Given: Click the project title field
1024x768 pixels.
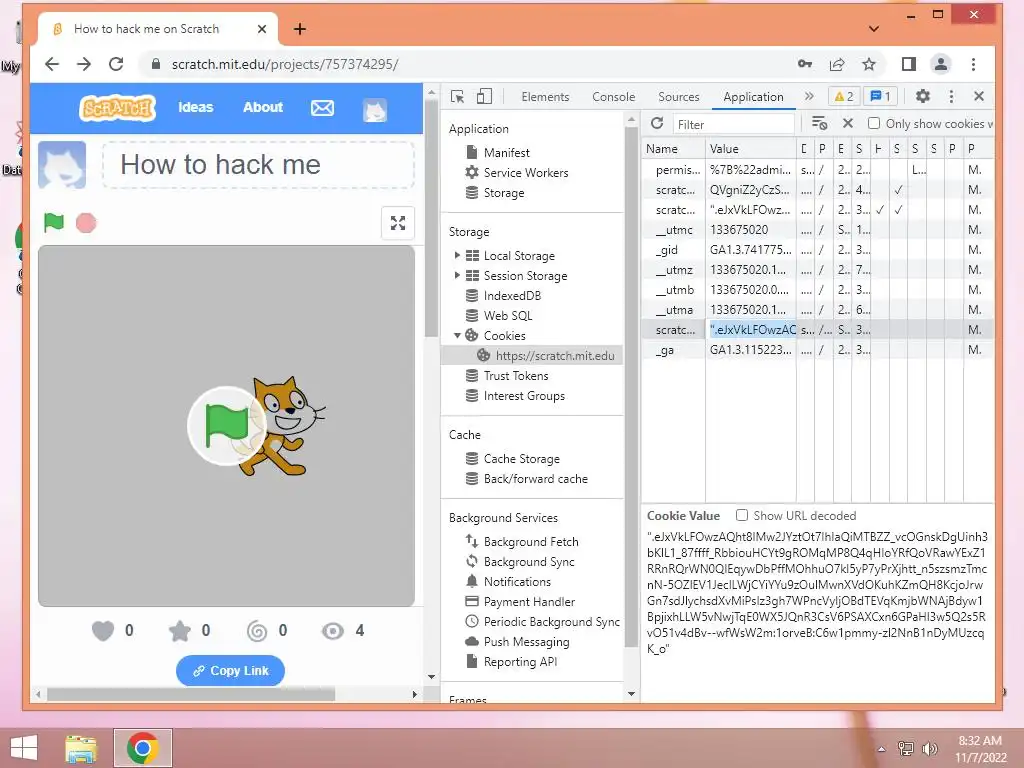Looking at the screenshot, I should point(259,165).
